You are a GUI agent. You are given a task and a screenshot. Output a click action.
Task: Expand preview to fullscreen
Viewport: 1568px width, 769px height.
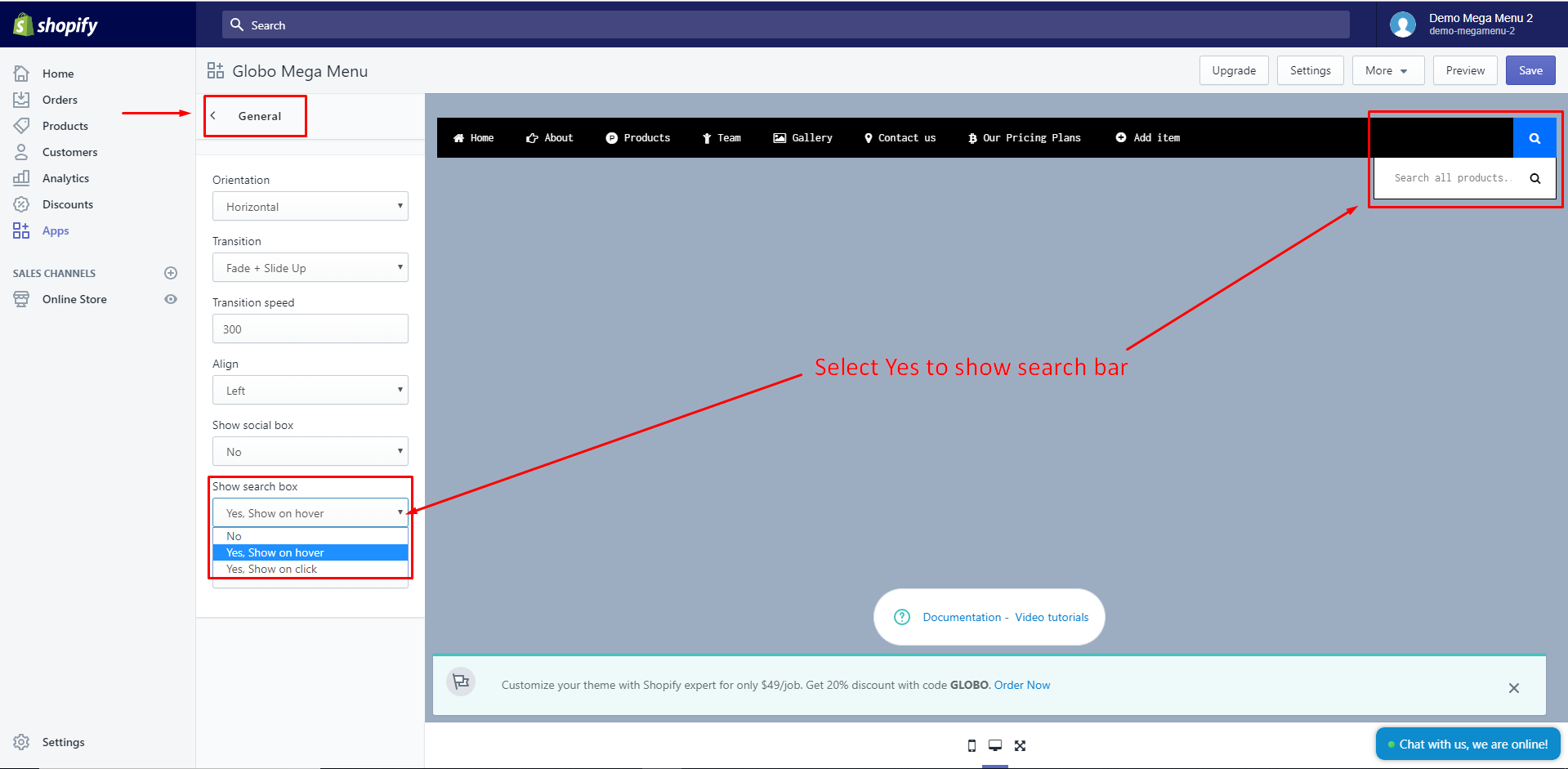point(1019,745)
